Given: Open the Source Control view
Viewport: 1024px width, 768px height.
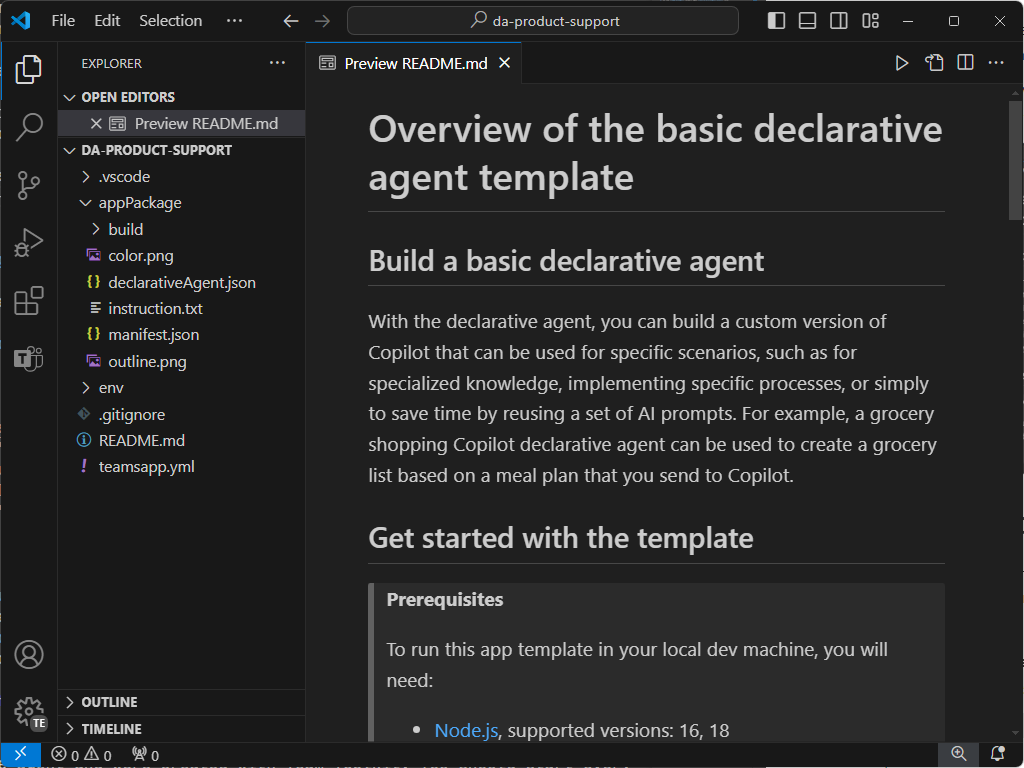Looking at the screenshot, I should [30, 184].
